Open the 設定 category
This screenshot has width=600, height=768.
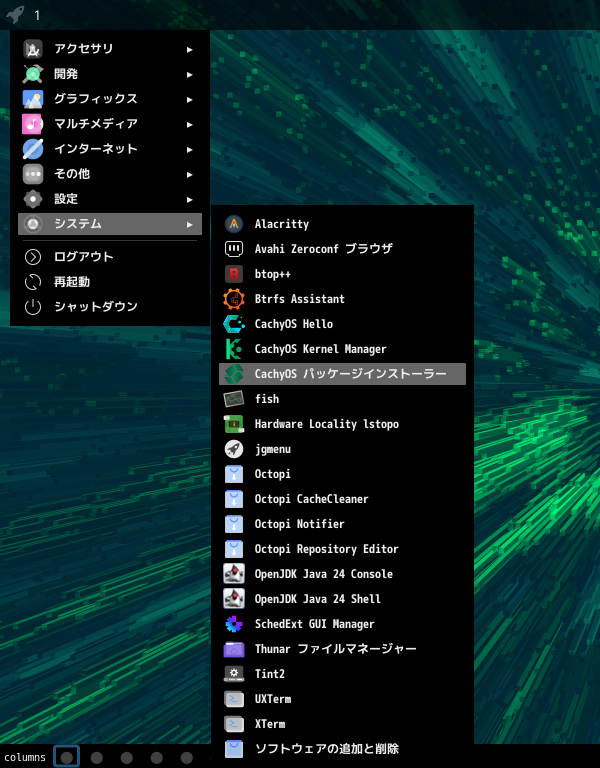point(110,199)
